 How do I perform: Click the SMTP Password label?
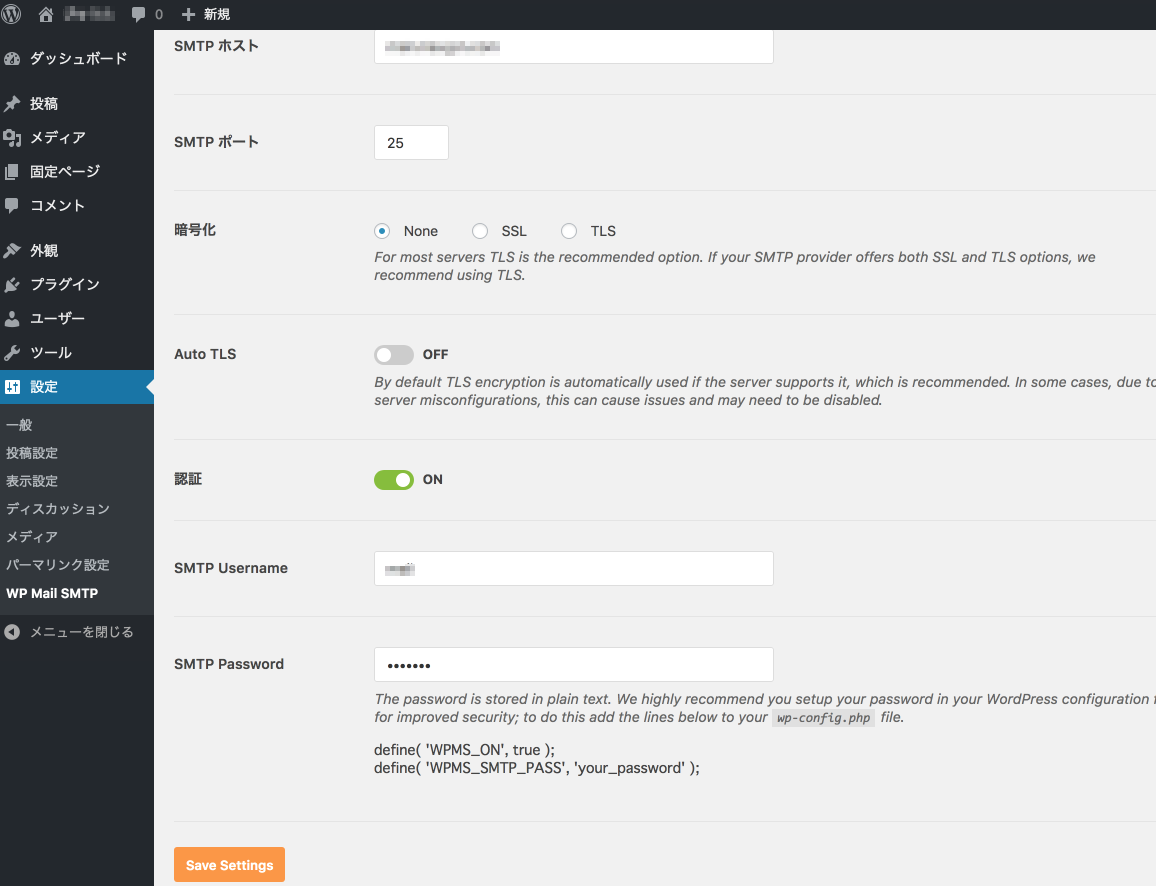coord(229,664)
